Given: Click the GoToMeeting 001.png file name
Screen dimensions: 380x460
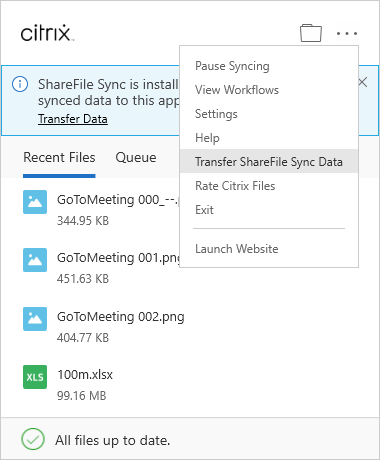Looking at the screenshot, I should (x=119, y=258).
